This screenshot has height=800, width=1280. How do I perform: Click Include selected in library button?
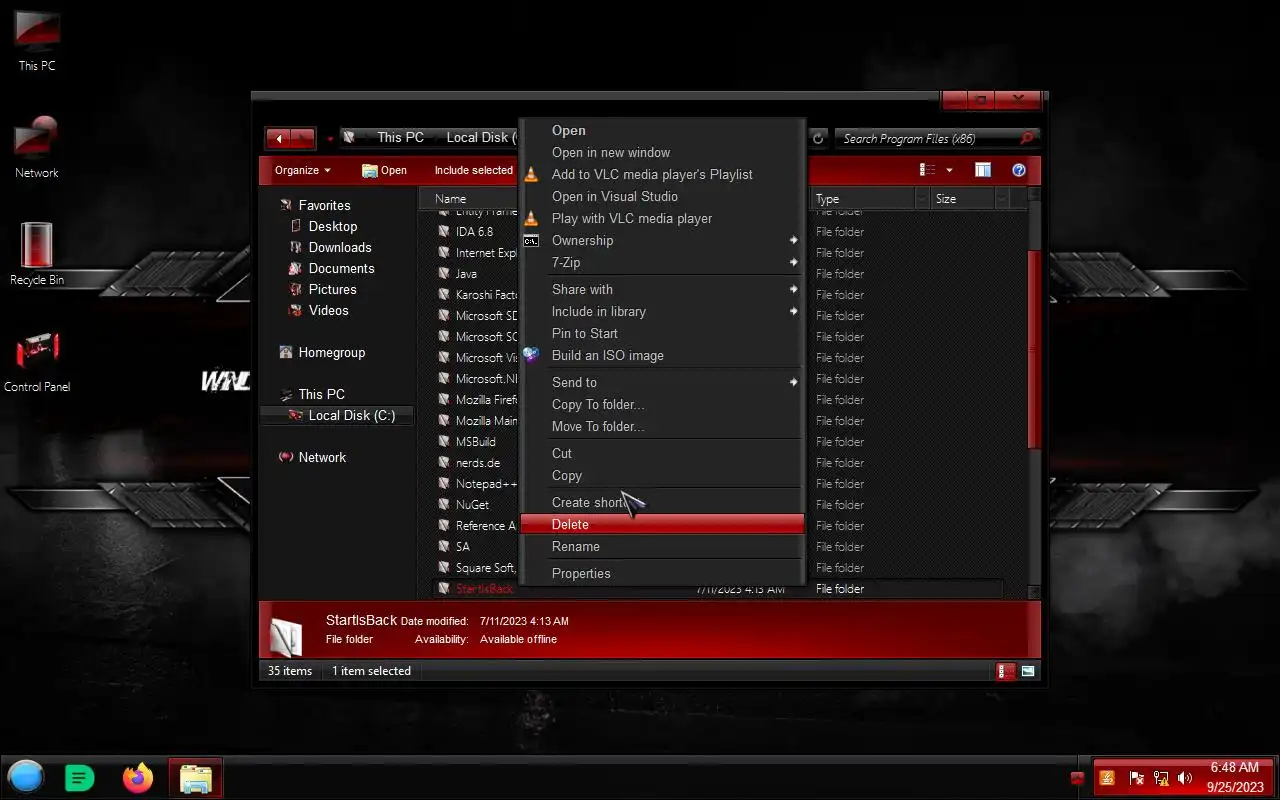tap(474, 170)
